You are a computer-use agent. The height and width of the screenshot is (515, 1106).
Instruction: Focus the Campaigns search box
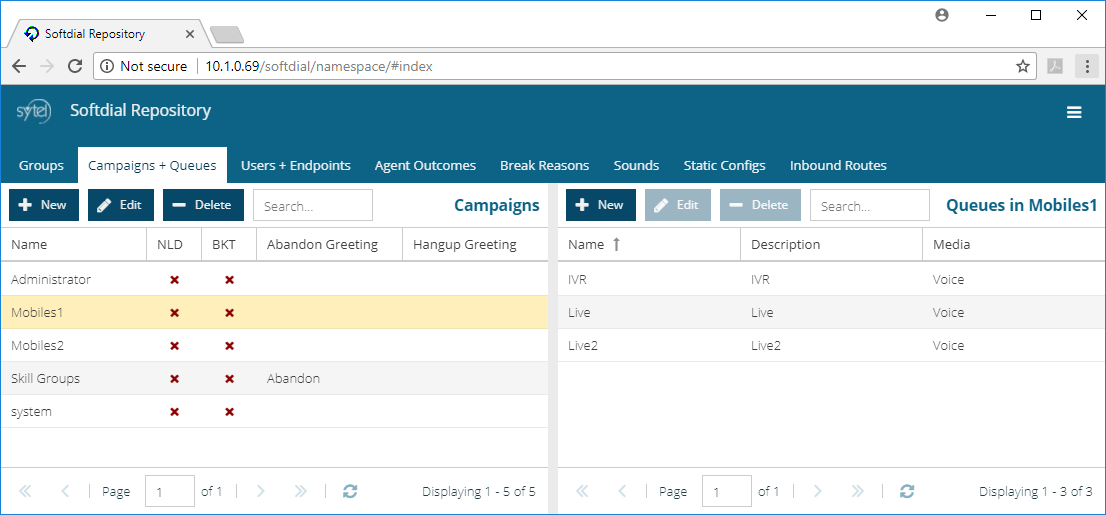(313, 205)
